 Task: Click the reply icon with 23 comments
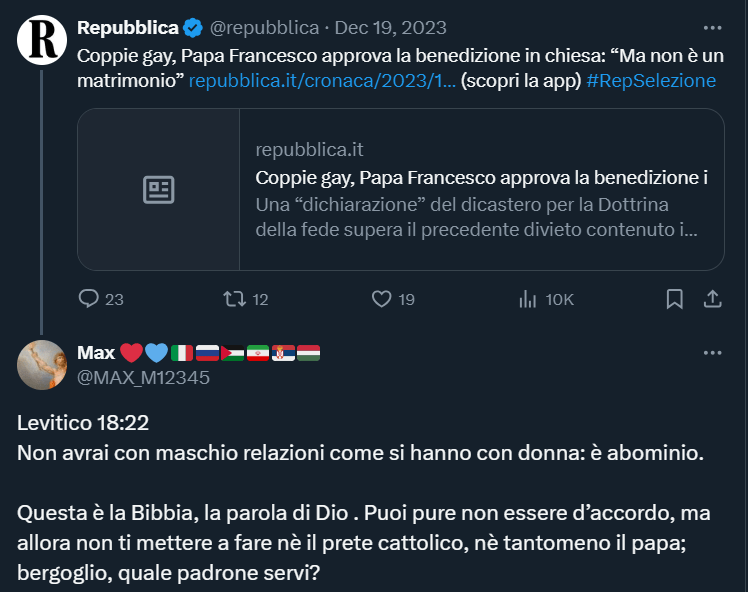[89, 299]
